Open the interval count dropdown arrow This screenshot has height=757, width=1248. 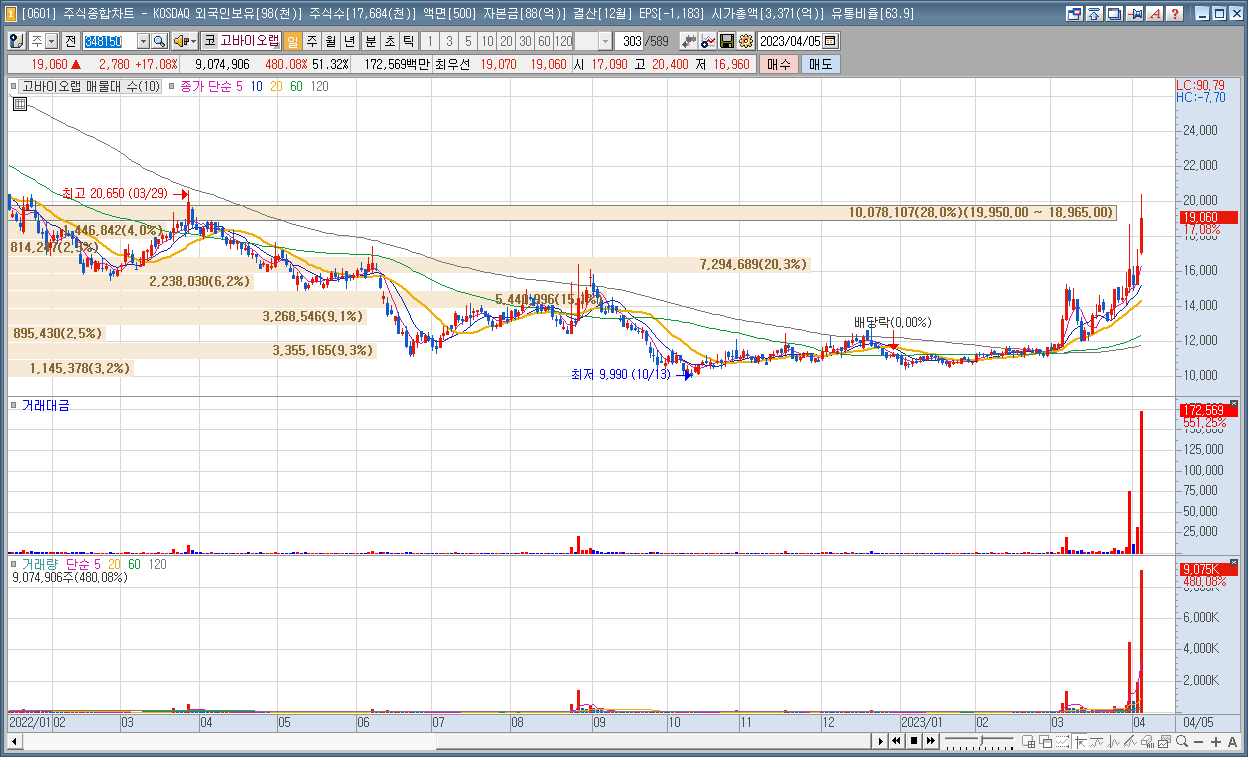coord(605,41)
